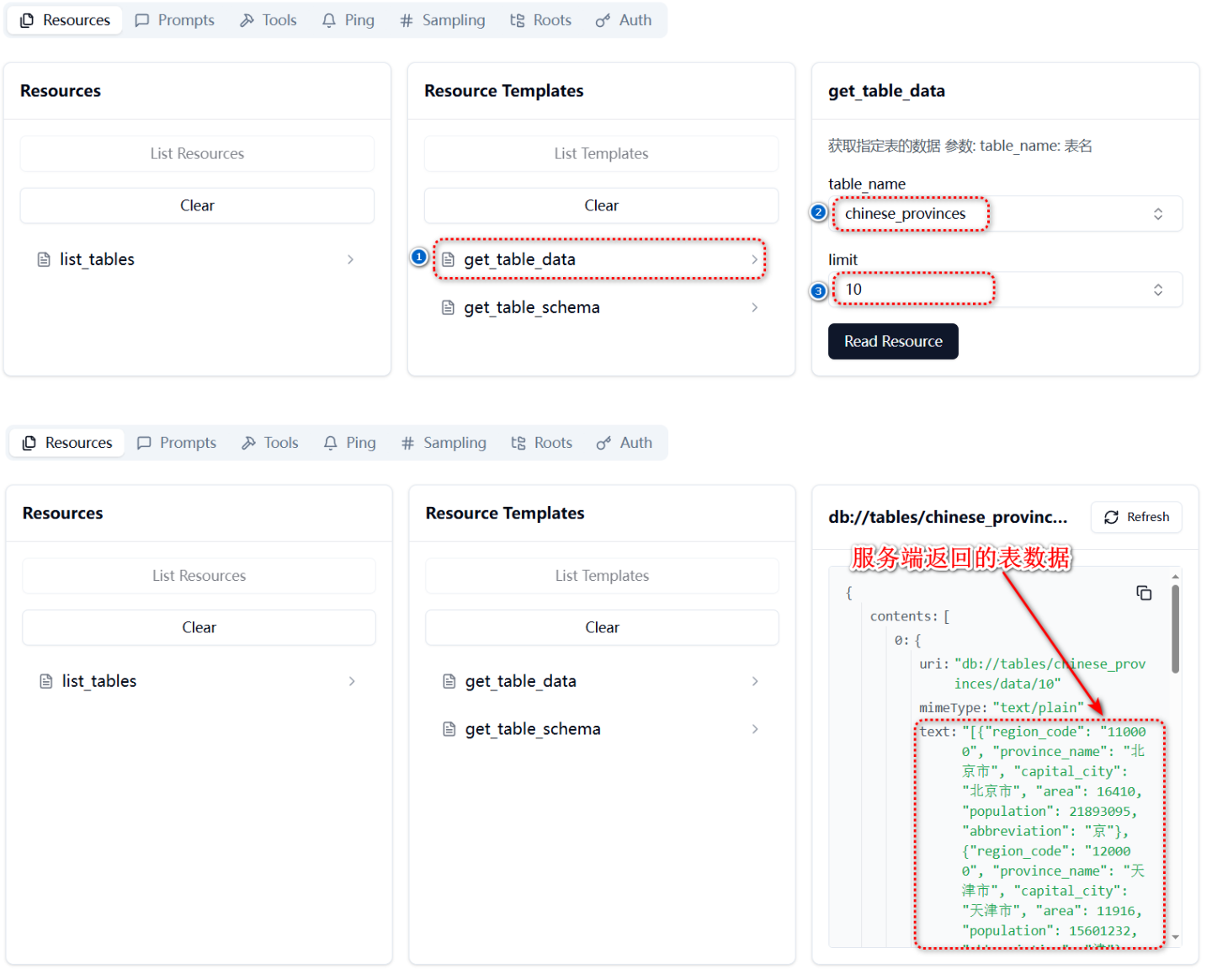
Task: Click List Templates in bottom panel
Action: [602, 576]
